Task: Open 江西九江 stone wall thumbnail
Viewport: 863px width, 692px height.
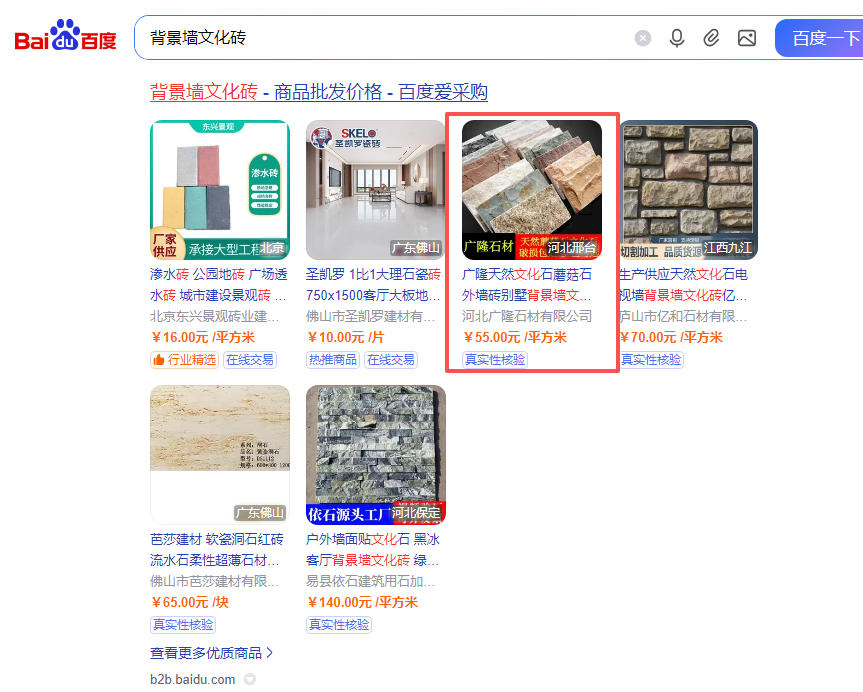Action: pos(687,190)
